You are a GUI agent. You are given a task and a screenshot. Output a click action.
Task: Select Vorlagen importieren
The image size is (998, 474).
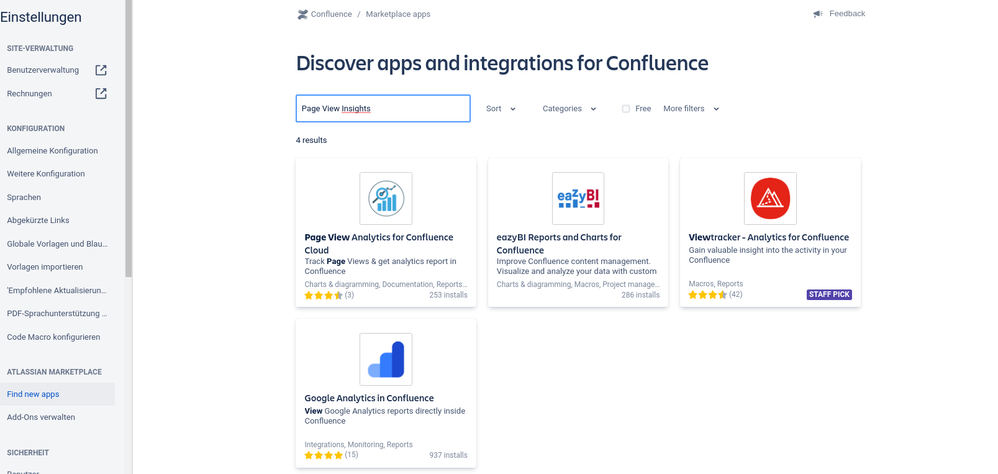45,267
